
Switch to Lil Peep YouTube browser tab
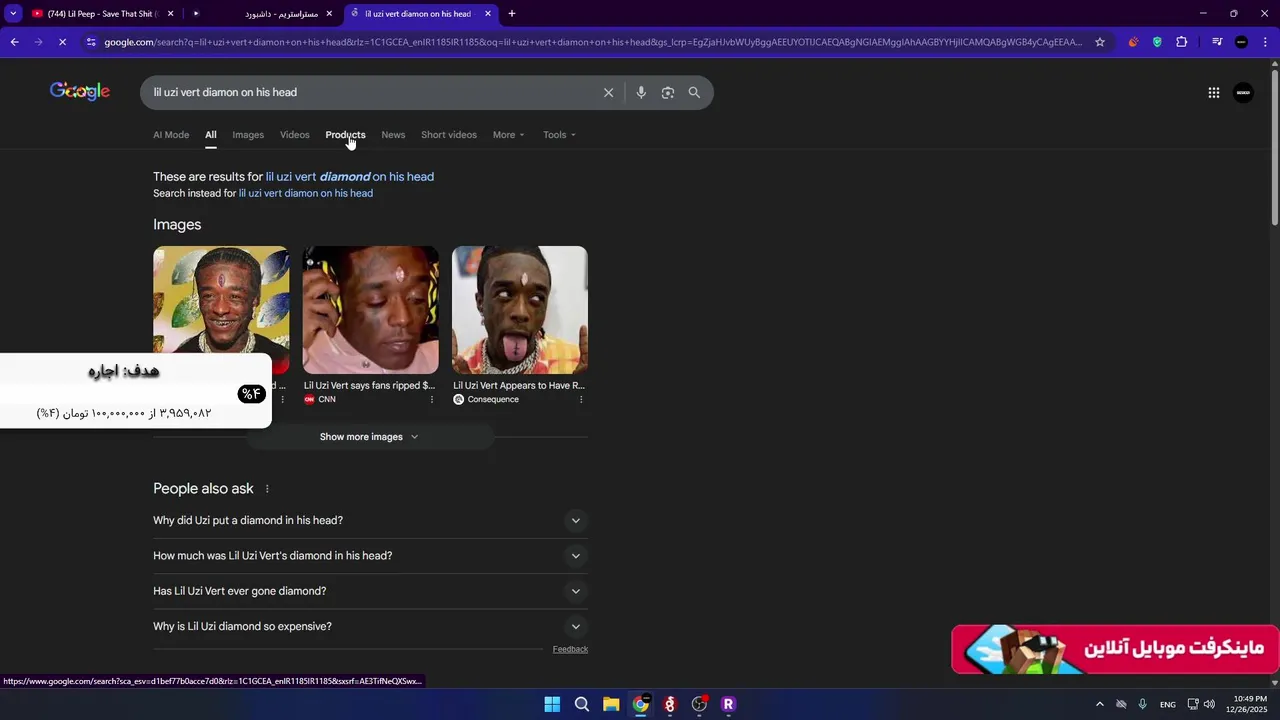click(103, 14)
